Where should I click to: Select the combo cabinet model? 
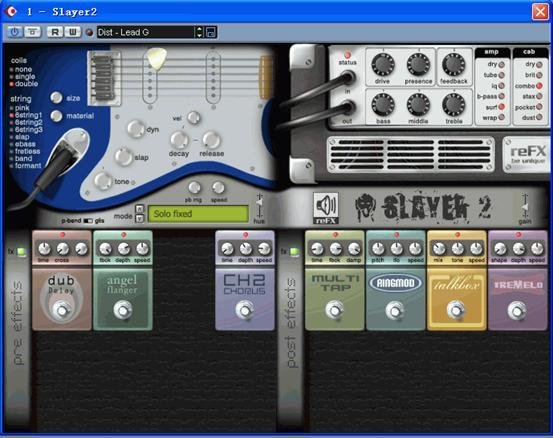(529, 86)
